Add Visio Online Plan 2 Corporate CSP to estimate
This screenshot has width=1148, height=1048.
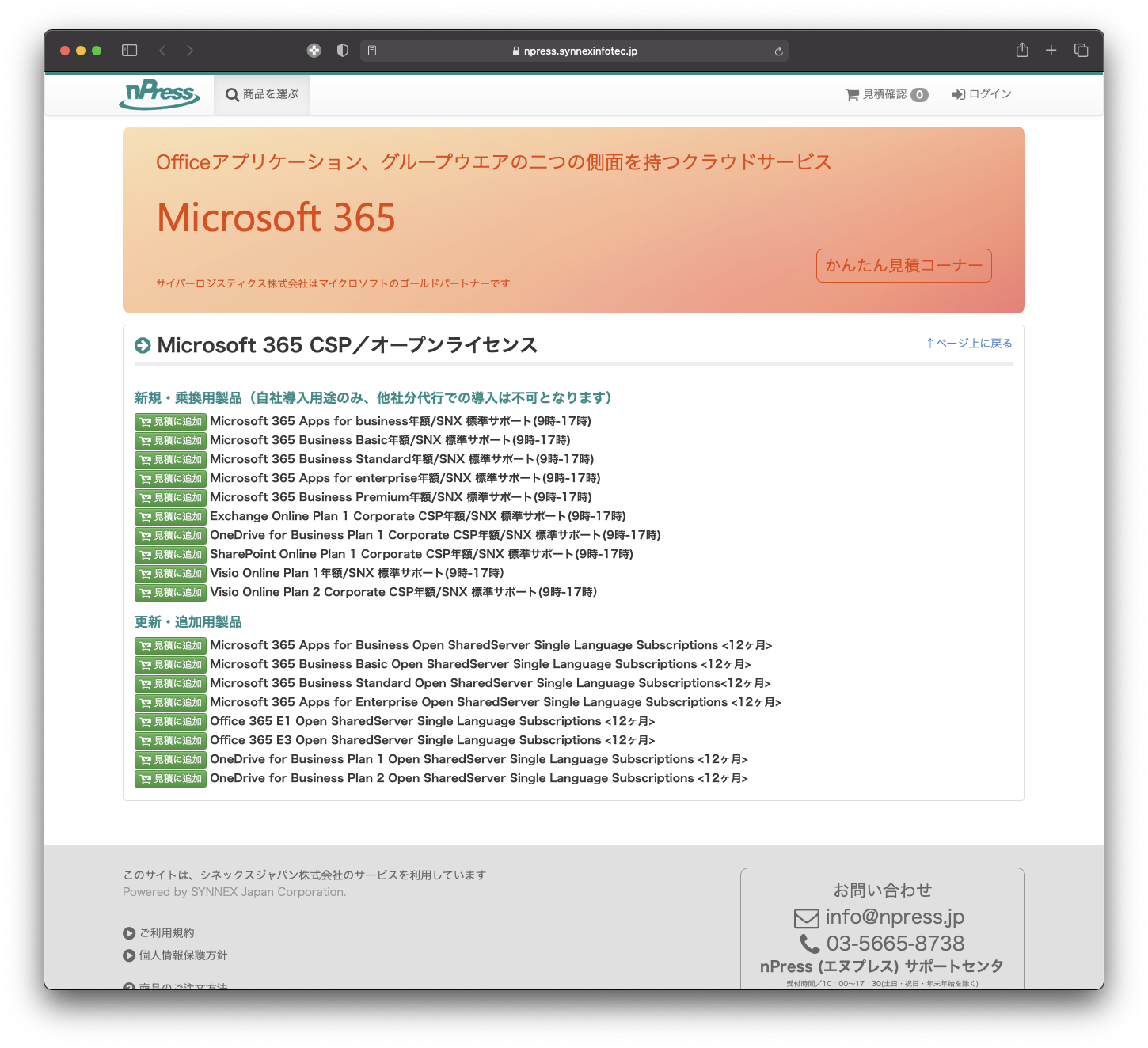pyautogui.click(x=170, y=593)
